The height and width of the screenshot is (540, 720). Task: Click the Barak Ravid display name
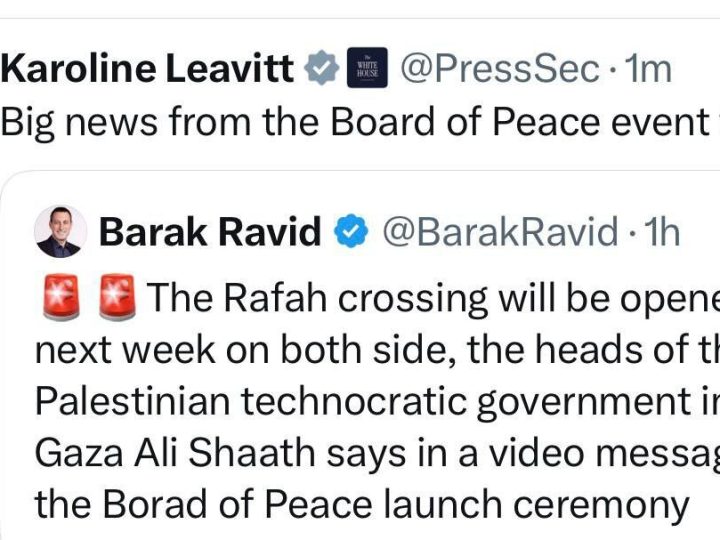click(210, 233)
